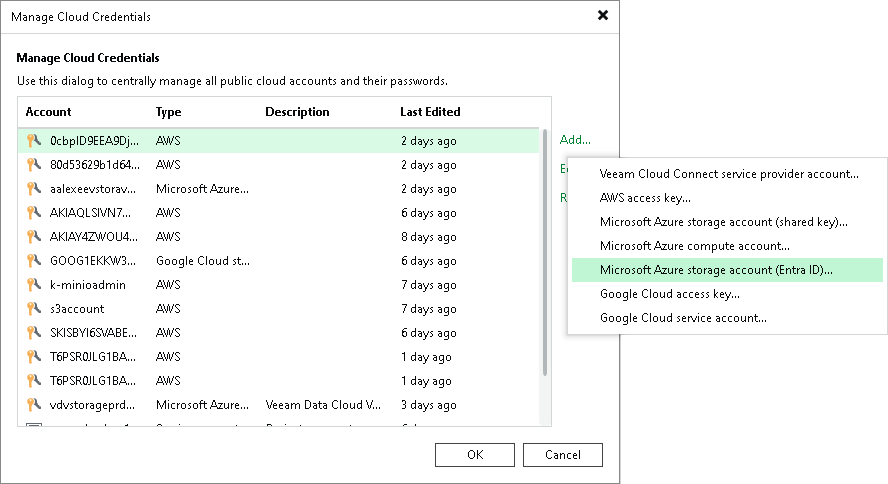
Task: Confirm with the OK button
Action: click(x=475, y=455)
